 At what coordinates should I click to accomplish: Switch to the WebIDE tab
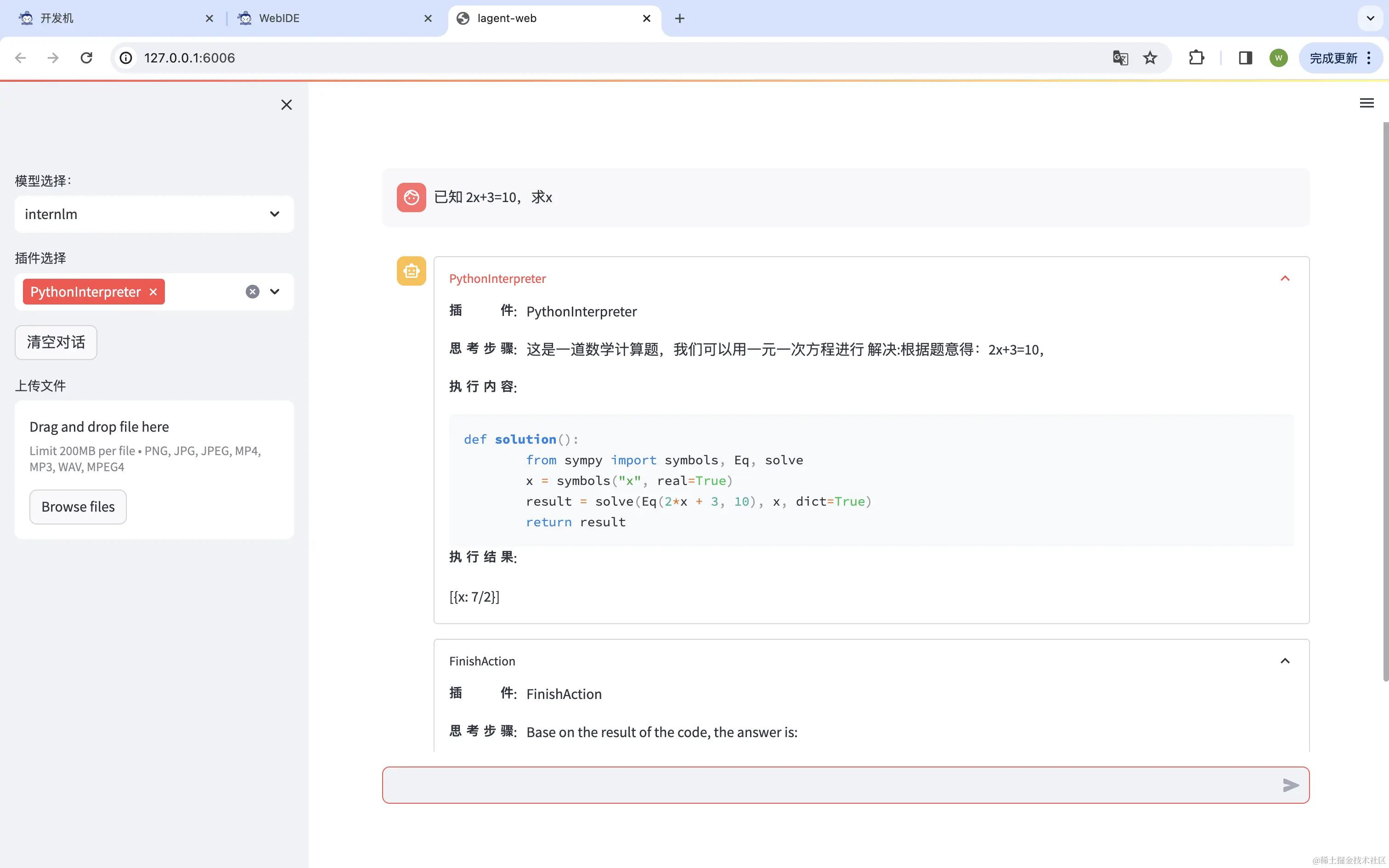(x=279, y=18)
